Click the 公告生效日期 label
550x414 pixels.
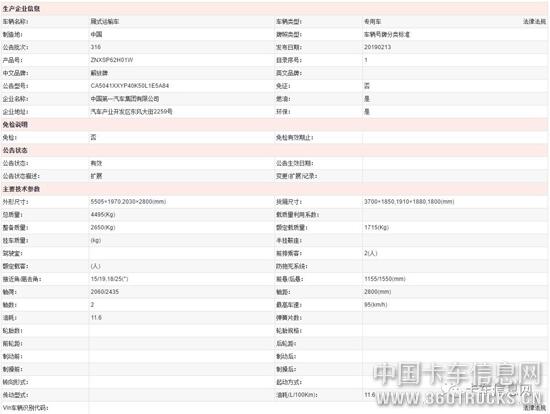click(295, 163)
